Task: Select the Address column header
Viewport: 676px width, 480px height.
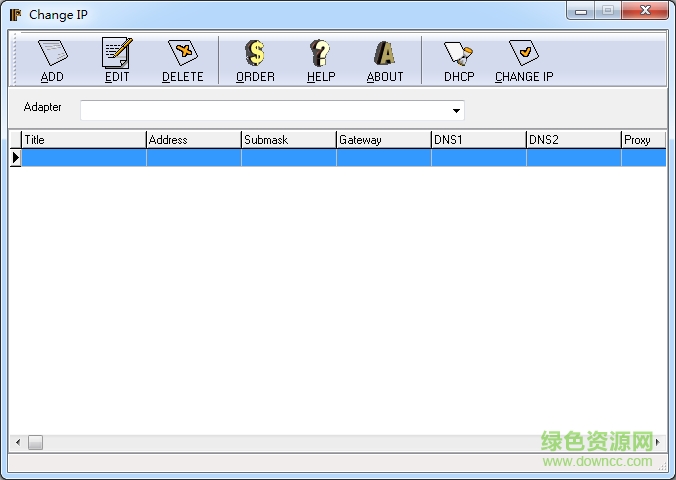Action: point(193,140)
